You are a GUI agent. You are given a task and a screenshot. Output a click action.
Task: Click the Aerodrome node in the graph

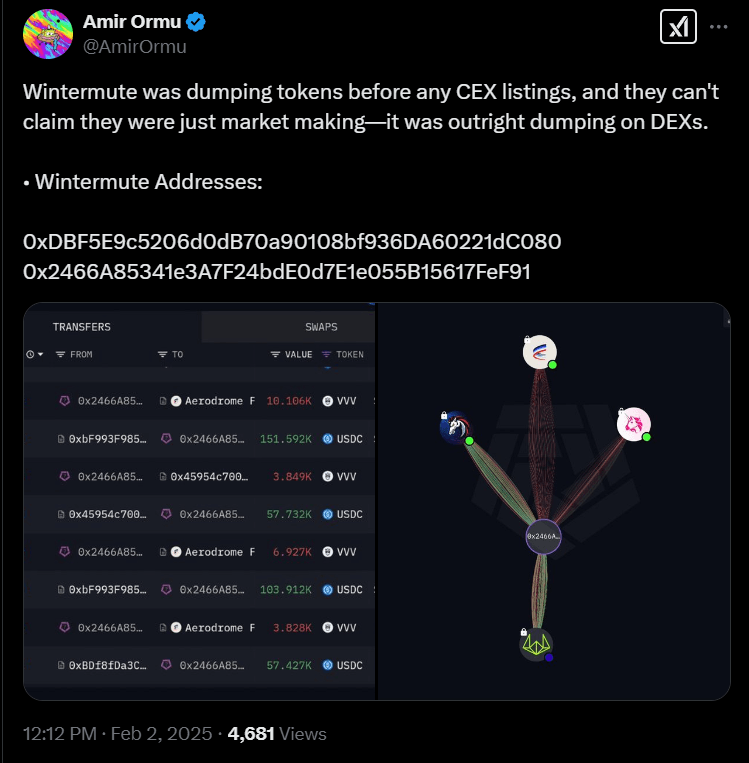(x=539, y=351)
